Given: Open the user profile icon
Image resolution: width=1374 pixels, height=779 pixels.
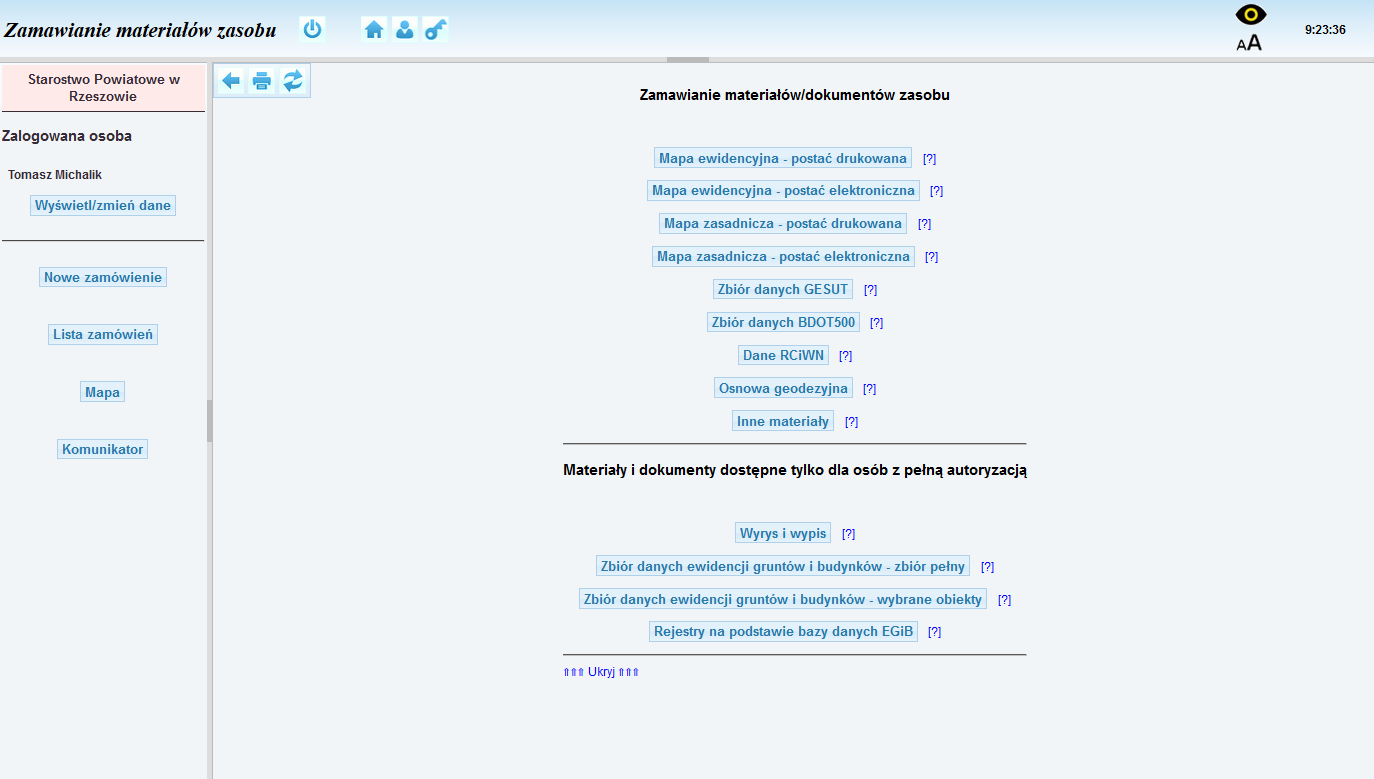Looking at the screenshot, I should click(404, 29).
